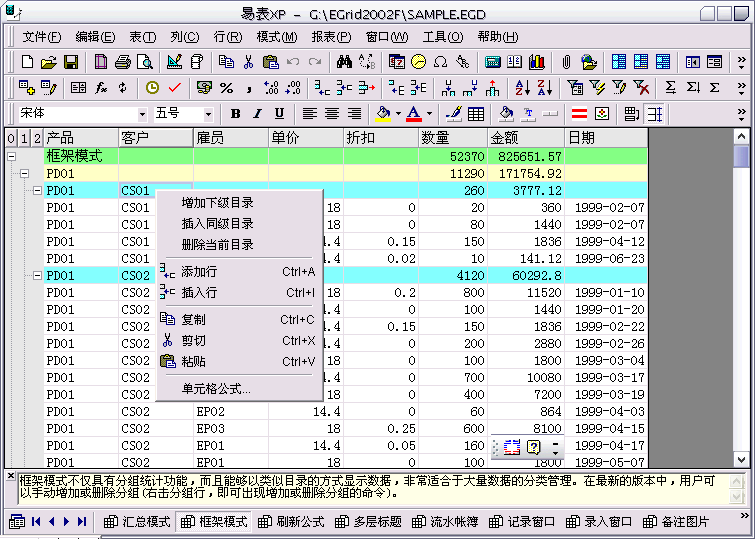The width and height of the screenshot is (755, 539).
Task: Go to first sheet navigation arrow
Action: click(36, 522)
